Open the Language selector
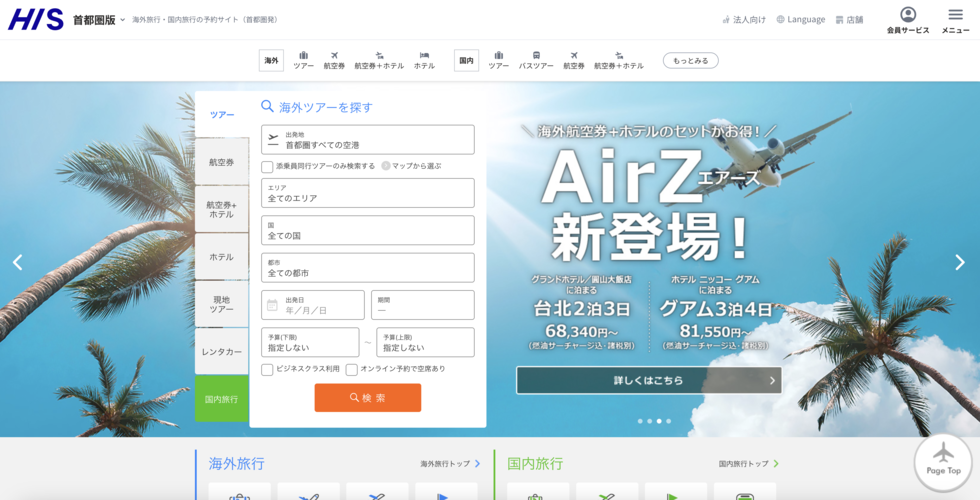Viewport: 980px width, 500px height. 801,19
